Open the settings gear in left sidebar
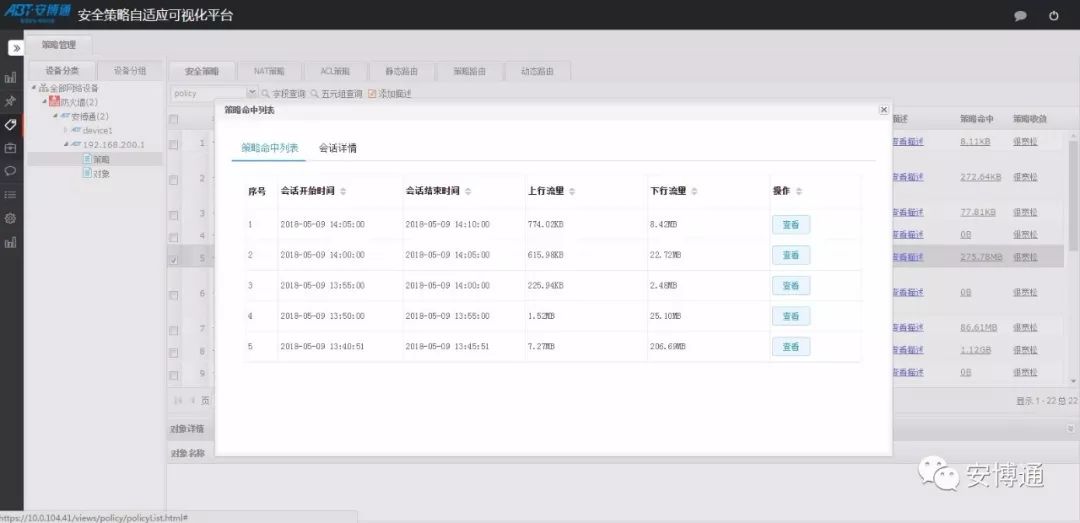This screenshot has height=523, width=1080. tap(11, 218)
